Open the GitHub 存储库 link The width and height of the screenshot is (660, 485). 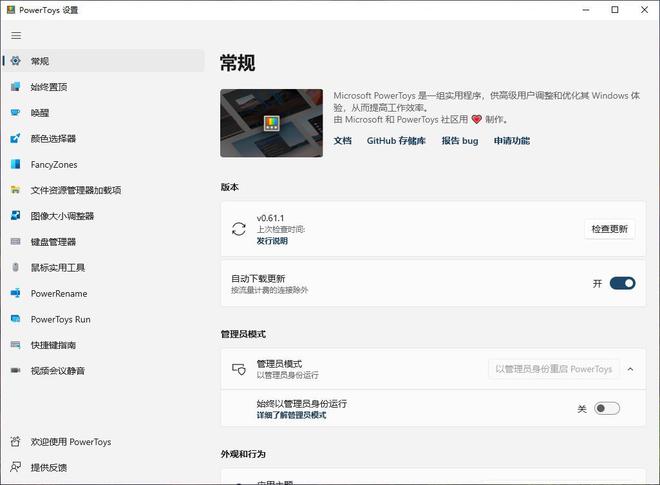[x=396, y=141]
